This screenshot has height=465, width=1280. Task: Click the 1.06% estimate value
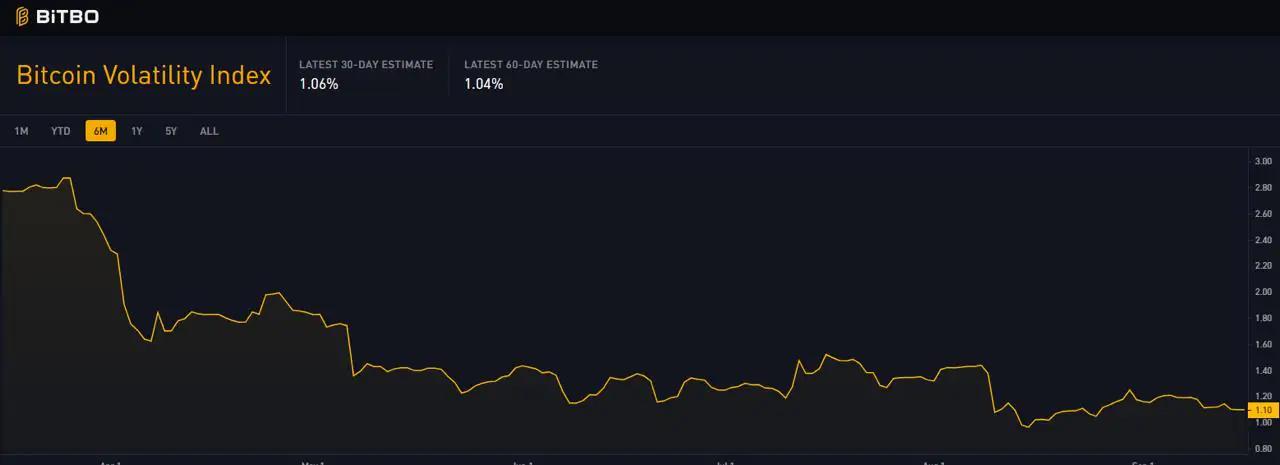coord(319,84)
